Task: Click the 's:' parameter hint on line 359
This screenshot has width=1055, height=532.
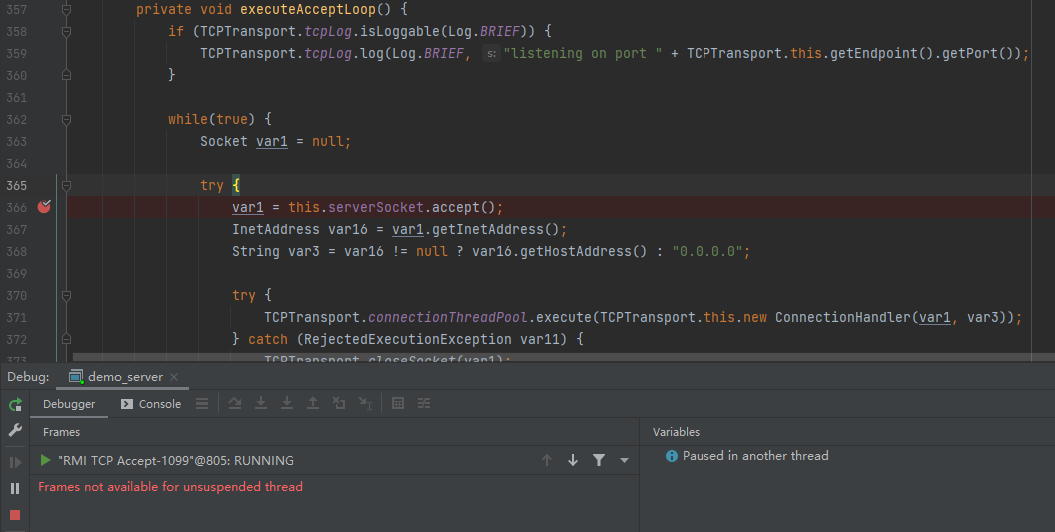Action: point(492,54)
